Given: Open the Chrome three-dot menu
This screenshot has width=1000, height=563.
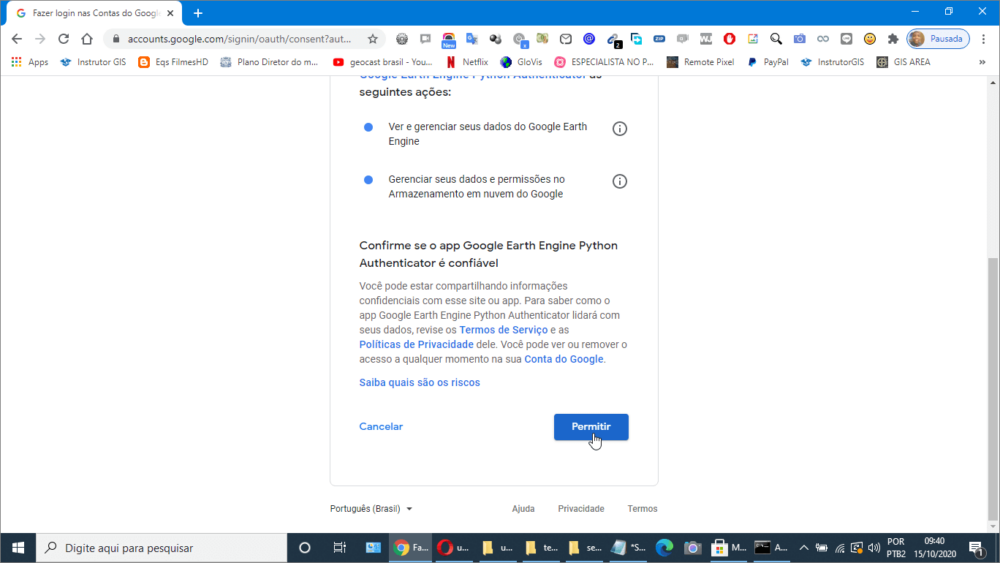Looking at the screenshot, I should coord(984,39).
